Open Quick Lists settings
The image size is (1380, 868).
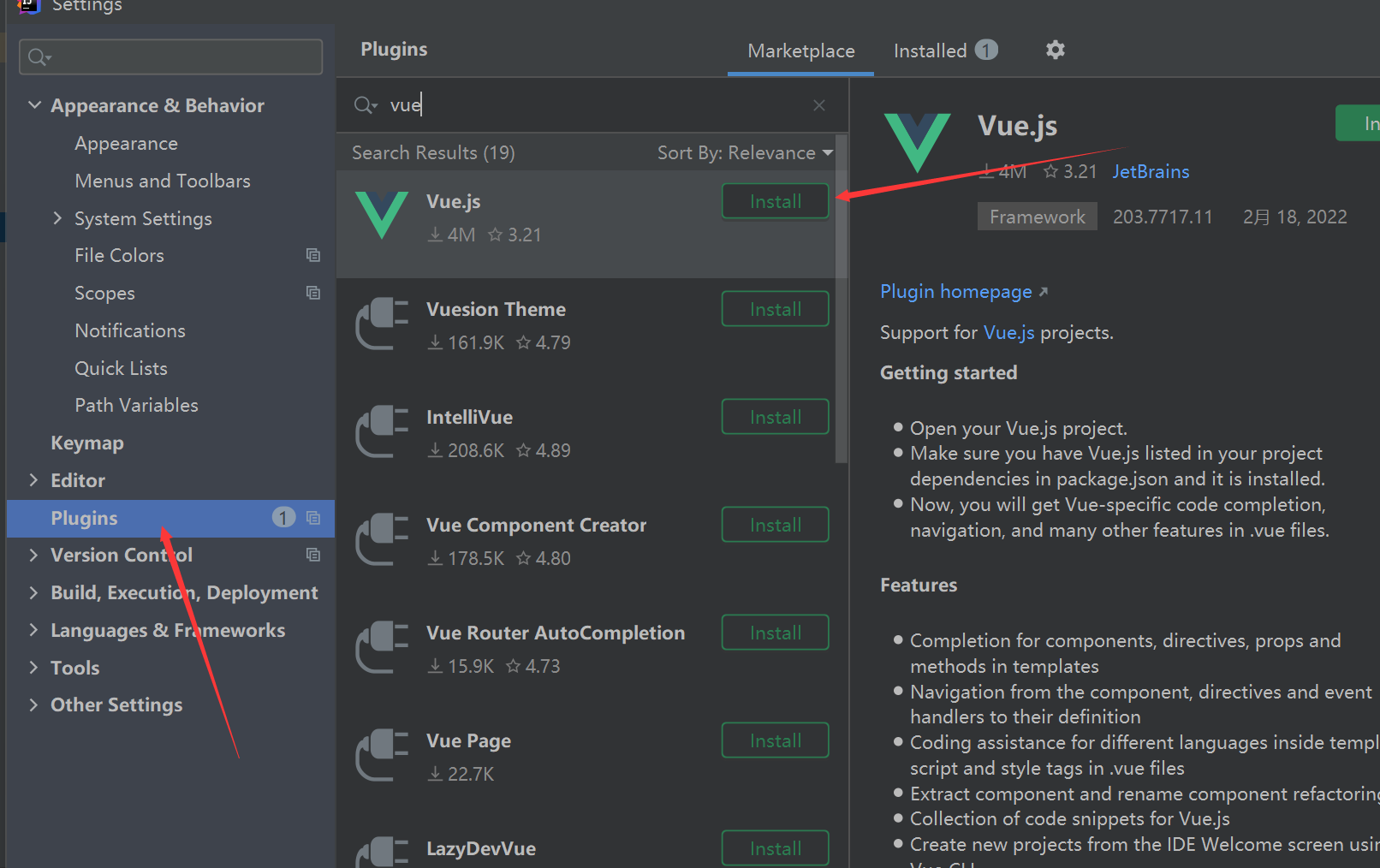121,368
